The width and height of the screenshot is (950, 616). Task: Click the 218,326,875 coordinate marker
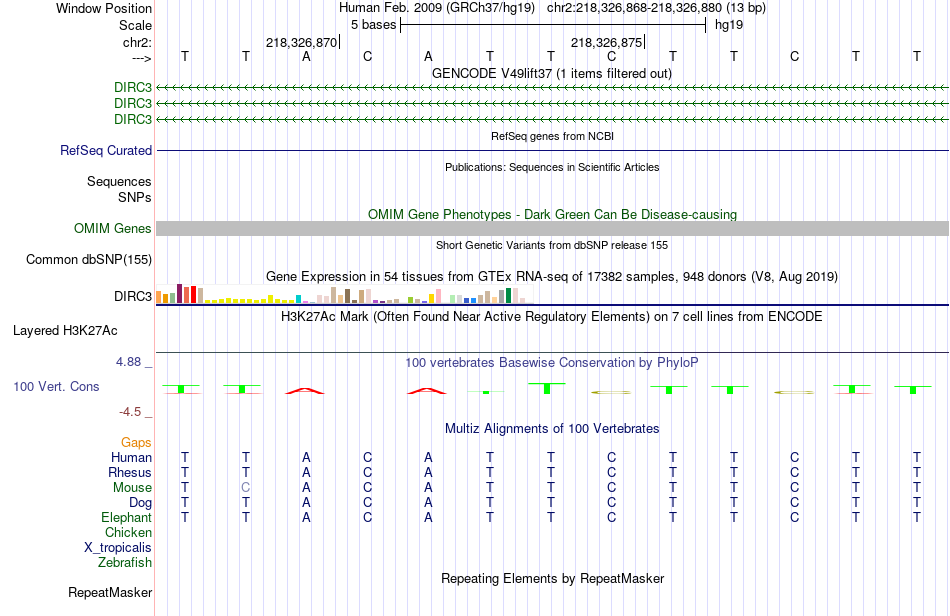(606, 42)
